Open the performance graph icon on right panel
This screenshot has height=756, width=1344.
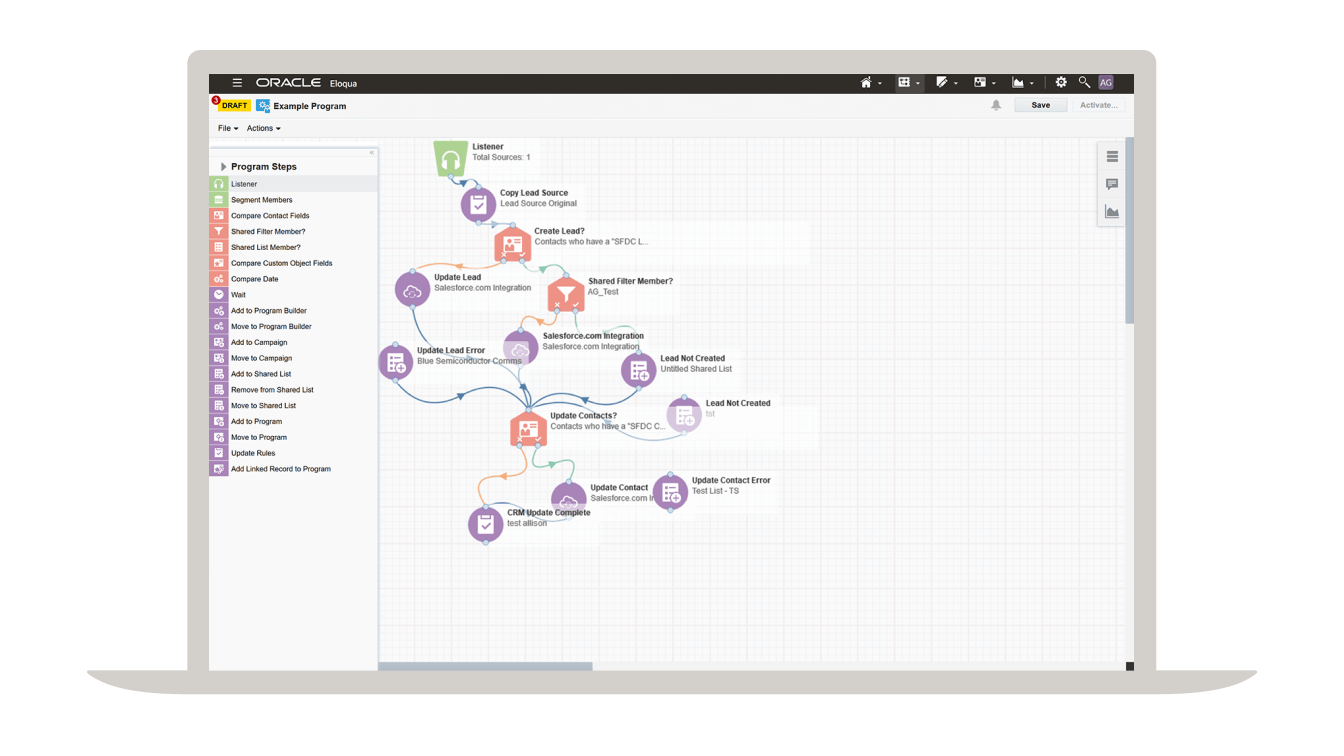pyautogui.click(x=1112, y=211)
